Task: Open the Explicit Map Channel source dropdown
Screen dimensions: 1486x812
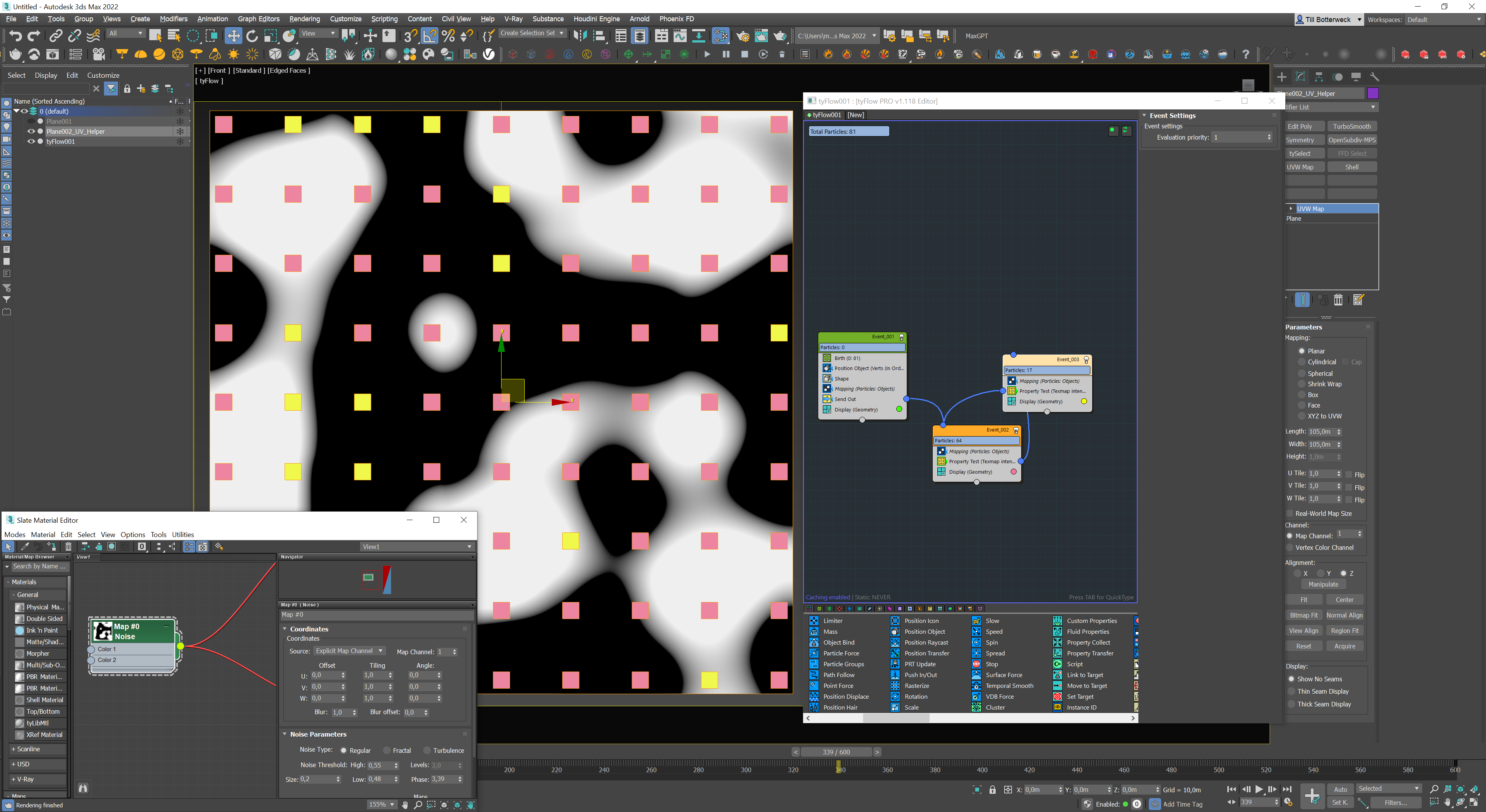Action: click(349, 650)
